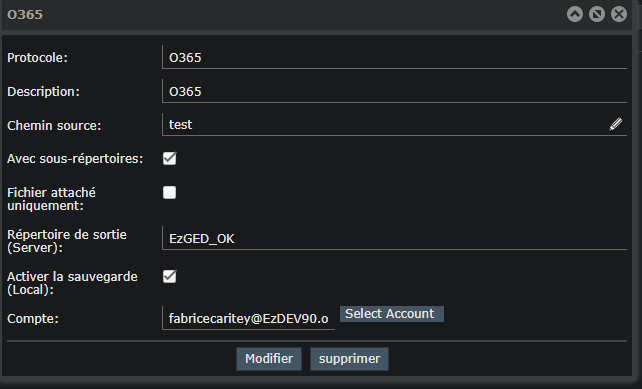Click the Compte label text
Viewport: 642px width, 389px height.
click(x=33, y=319)
